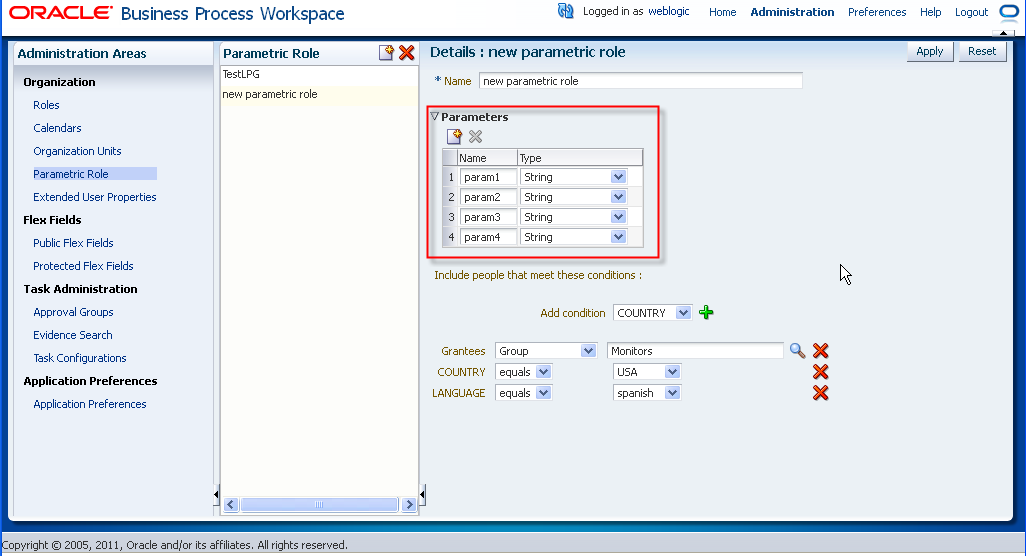Click Logout in top navigation
The image size is (1026, 556).
971,12
